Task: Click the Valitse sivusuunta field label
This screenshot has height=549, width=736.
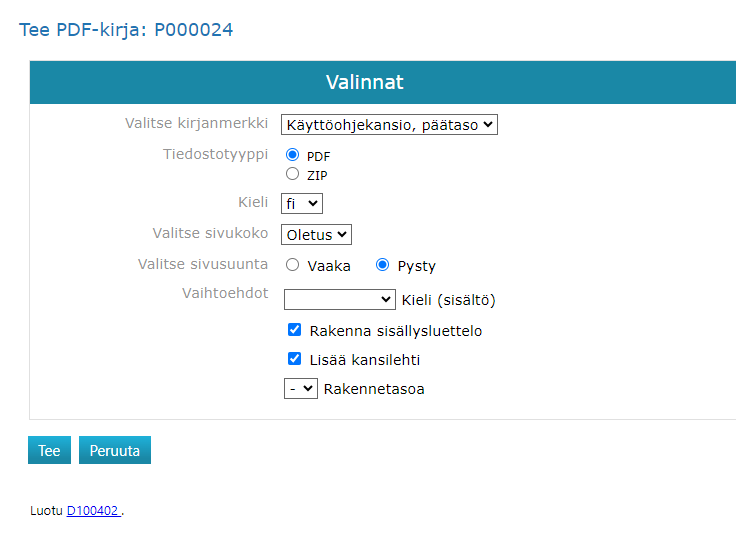Action: coord(202,263)
